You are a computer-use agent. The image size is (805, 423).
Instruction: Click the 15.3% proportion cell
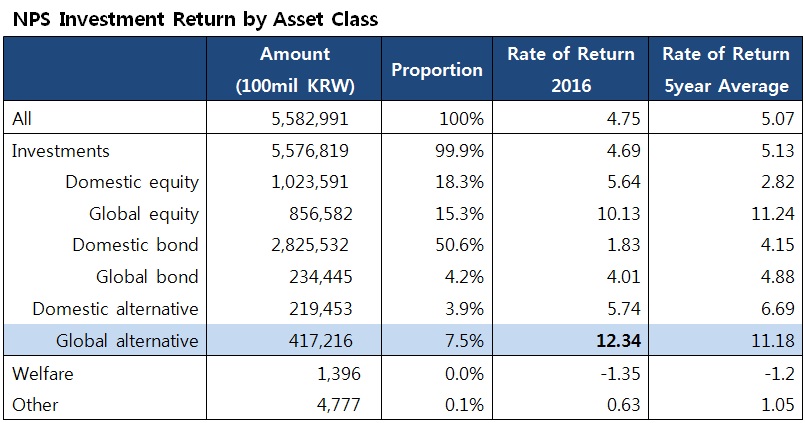click(x=459, y=214)
